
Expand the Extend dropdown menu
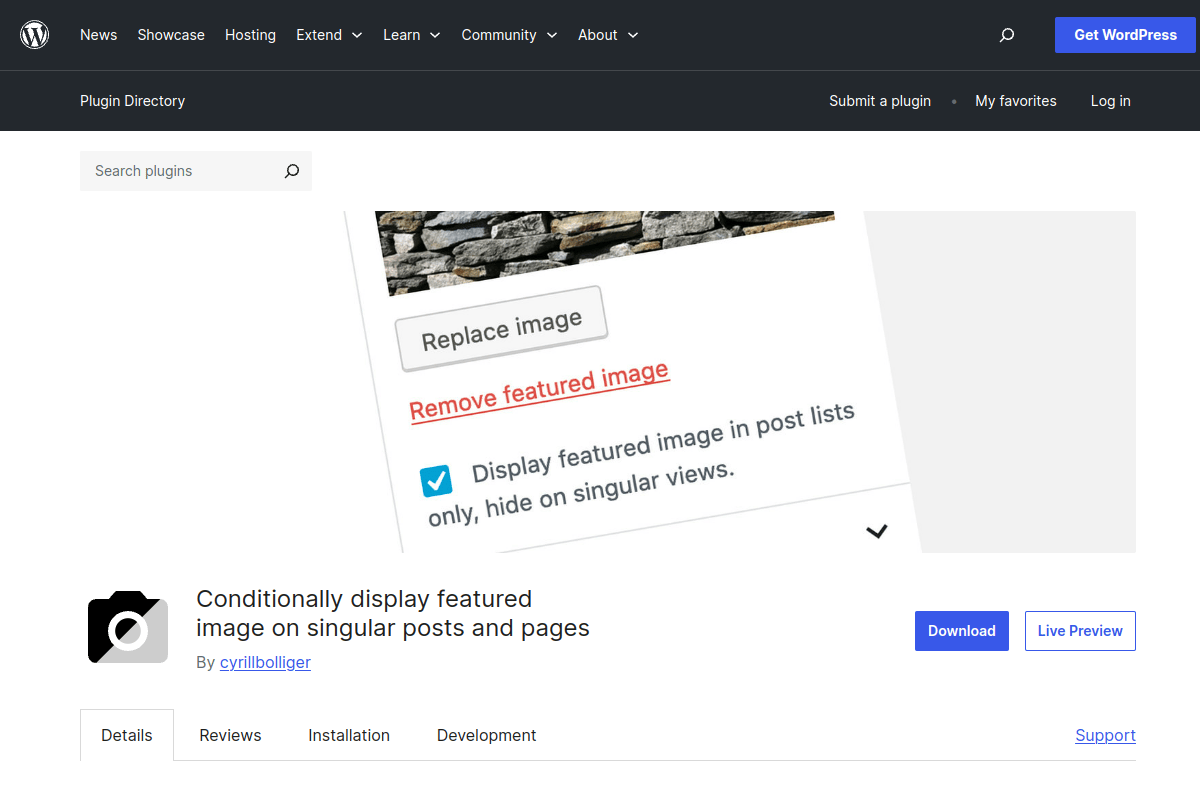pos(329,35)
